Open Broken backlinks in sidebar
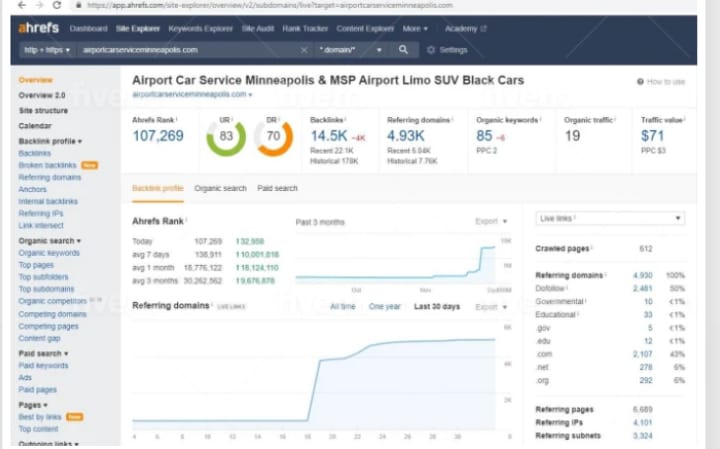Image resolution: width=720 pixels, height=449 pixels. pyautogui.click(x=49, y=165)
